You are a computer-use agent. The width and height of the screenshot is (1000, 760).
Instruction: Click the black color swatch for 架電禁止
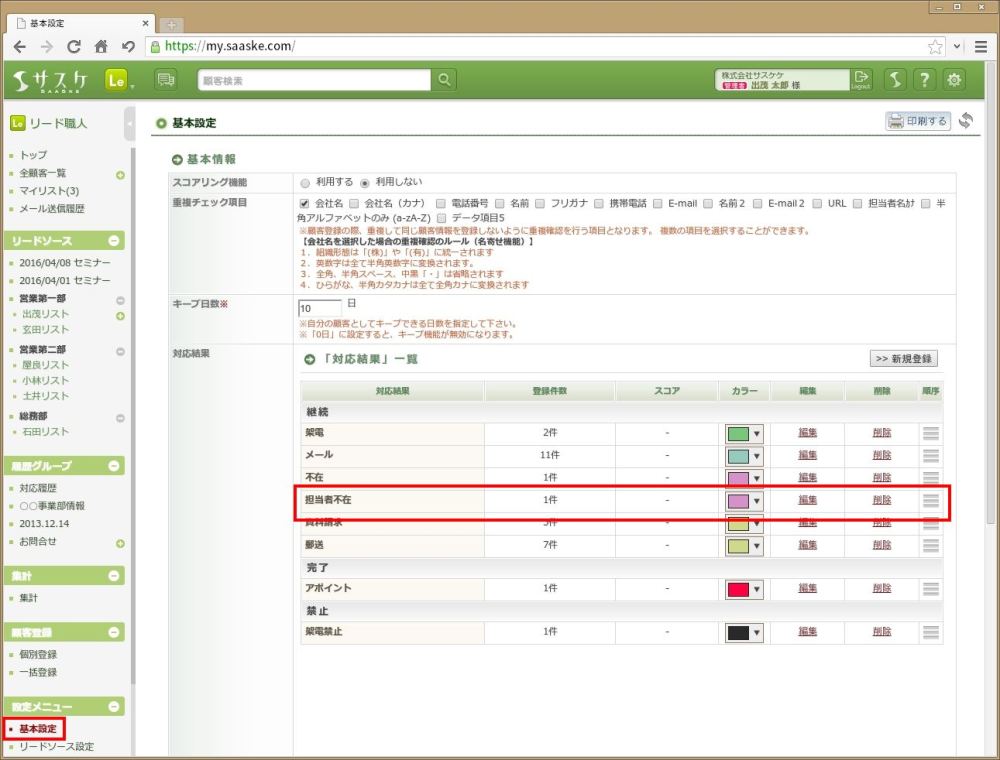pyautogui.click(x=738, y=632)
